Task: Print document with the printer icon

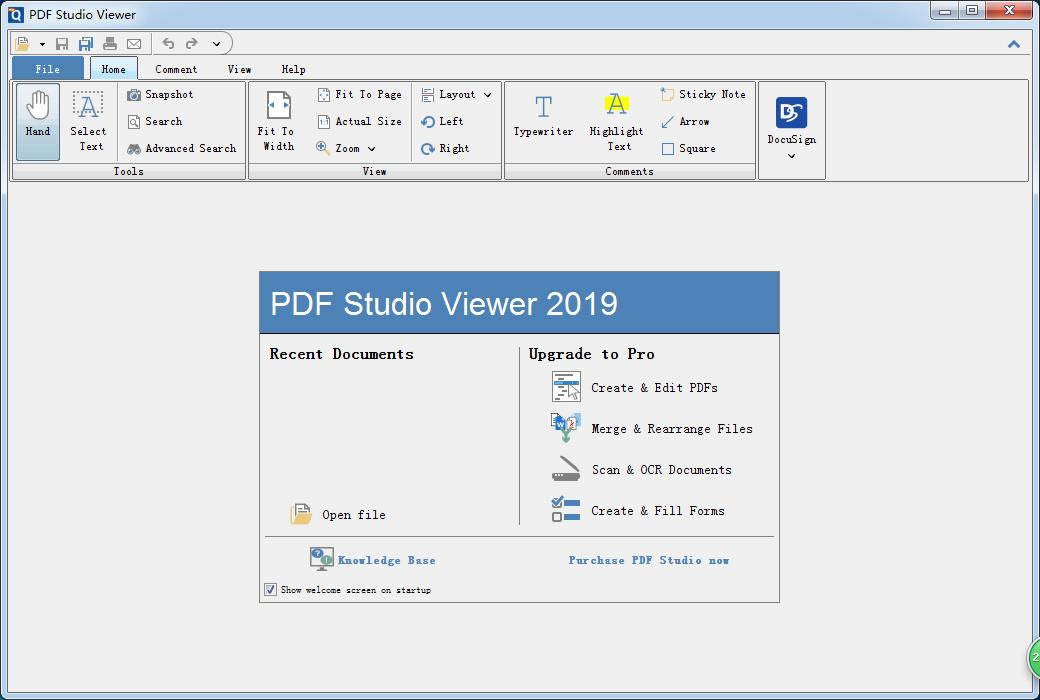Action: pos(110,44)
